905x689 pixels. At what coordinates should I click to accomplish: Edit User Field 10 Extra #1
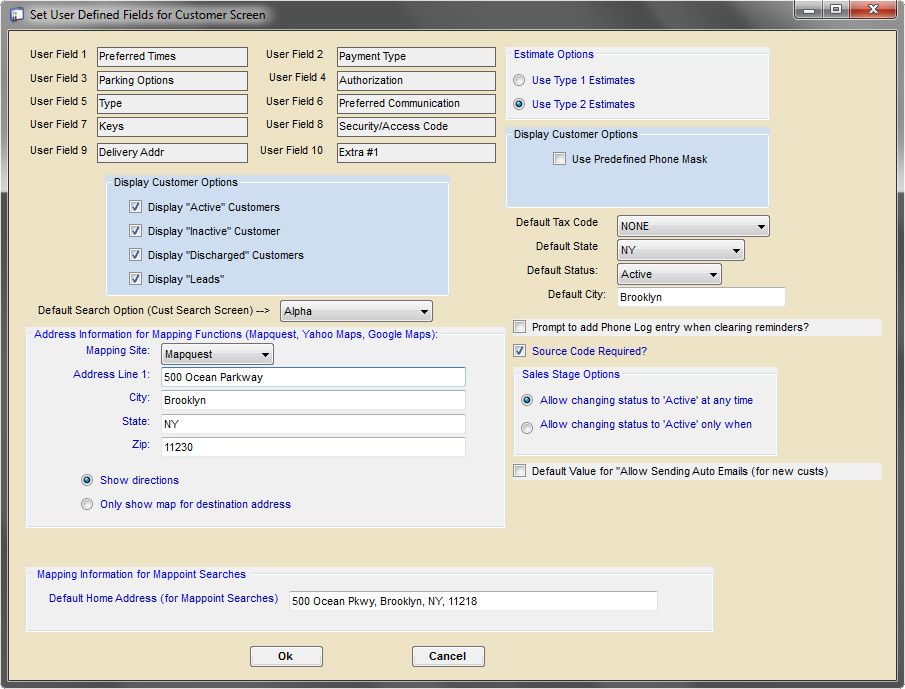pyautogui.click(x=416, y=152)
